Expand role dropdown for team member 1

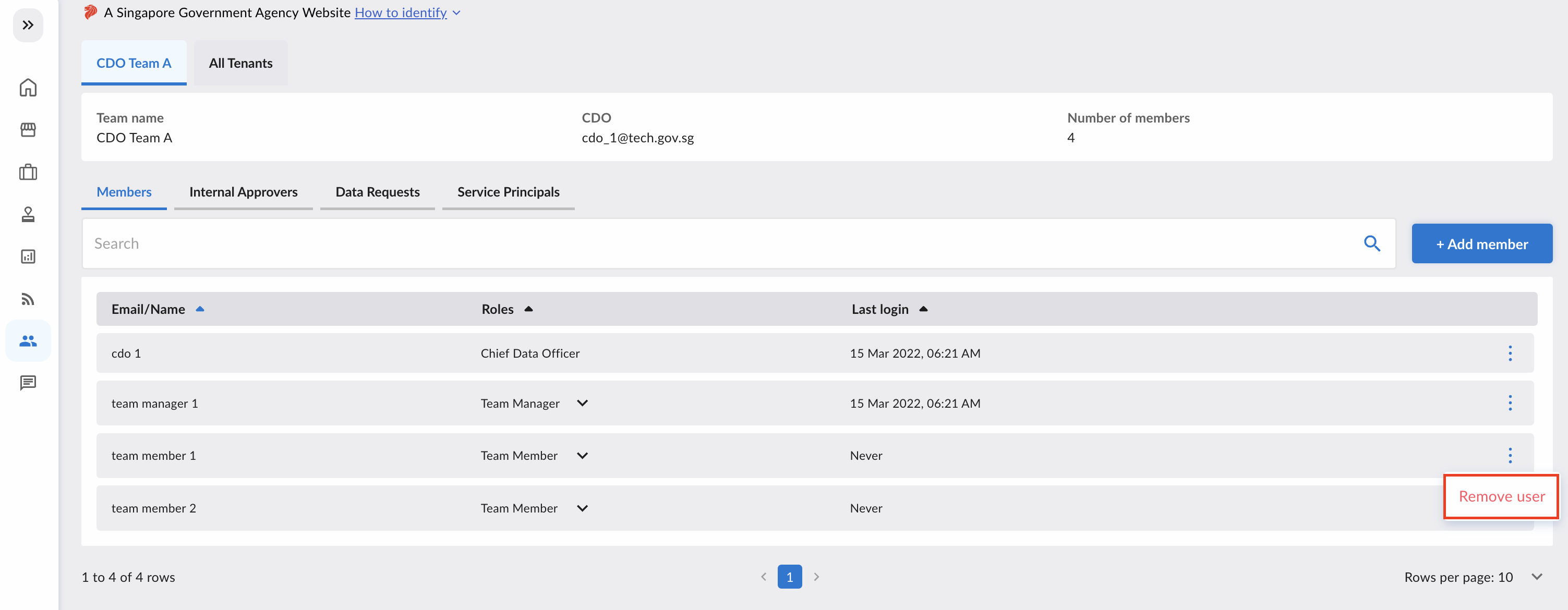coord(582,456)
